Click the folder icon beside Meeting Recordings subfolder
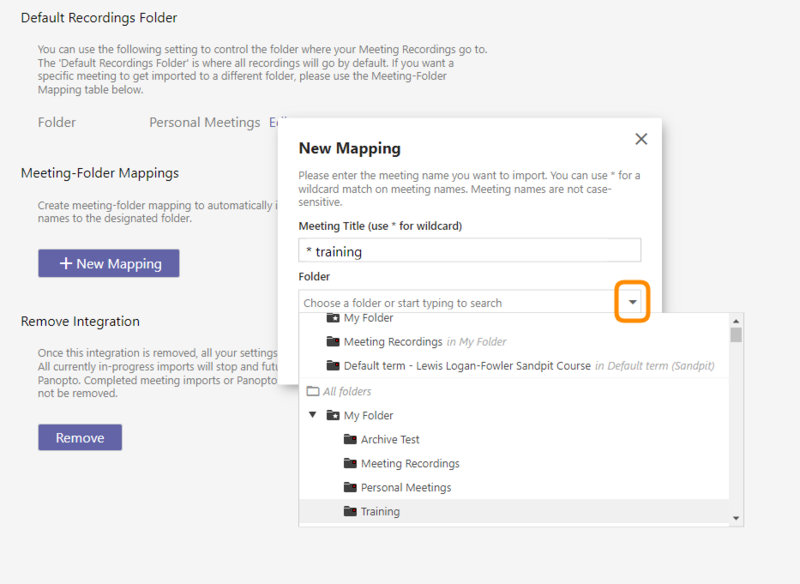 [350, 464]
